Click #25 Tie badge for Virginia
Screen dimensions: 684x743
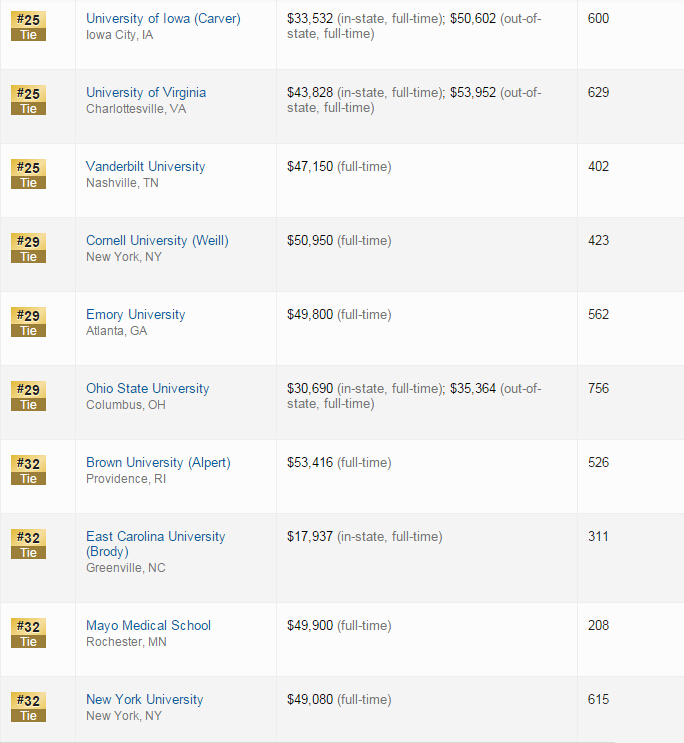[28, 100]
